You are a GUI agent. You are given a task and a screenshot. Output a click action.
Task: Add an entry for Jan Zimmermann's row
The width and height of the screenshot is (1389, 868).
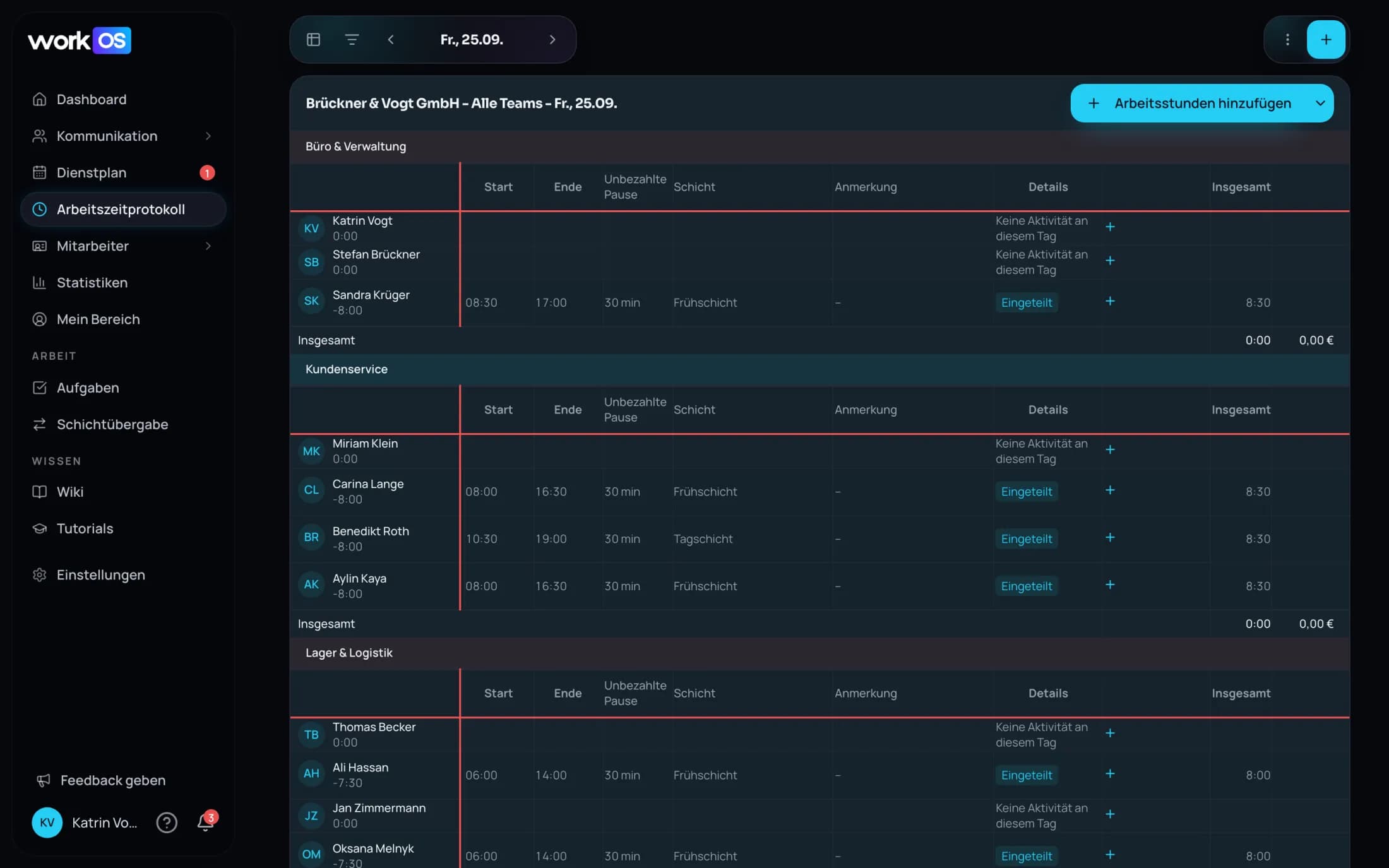coord(1110,814)
